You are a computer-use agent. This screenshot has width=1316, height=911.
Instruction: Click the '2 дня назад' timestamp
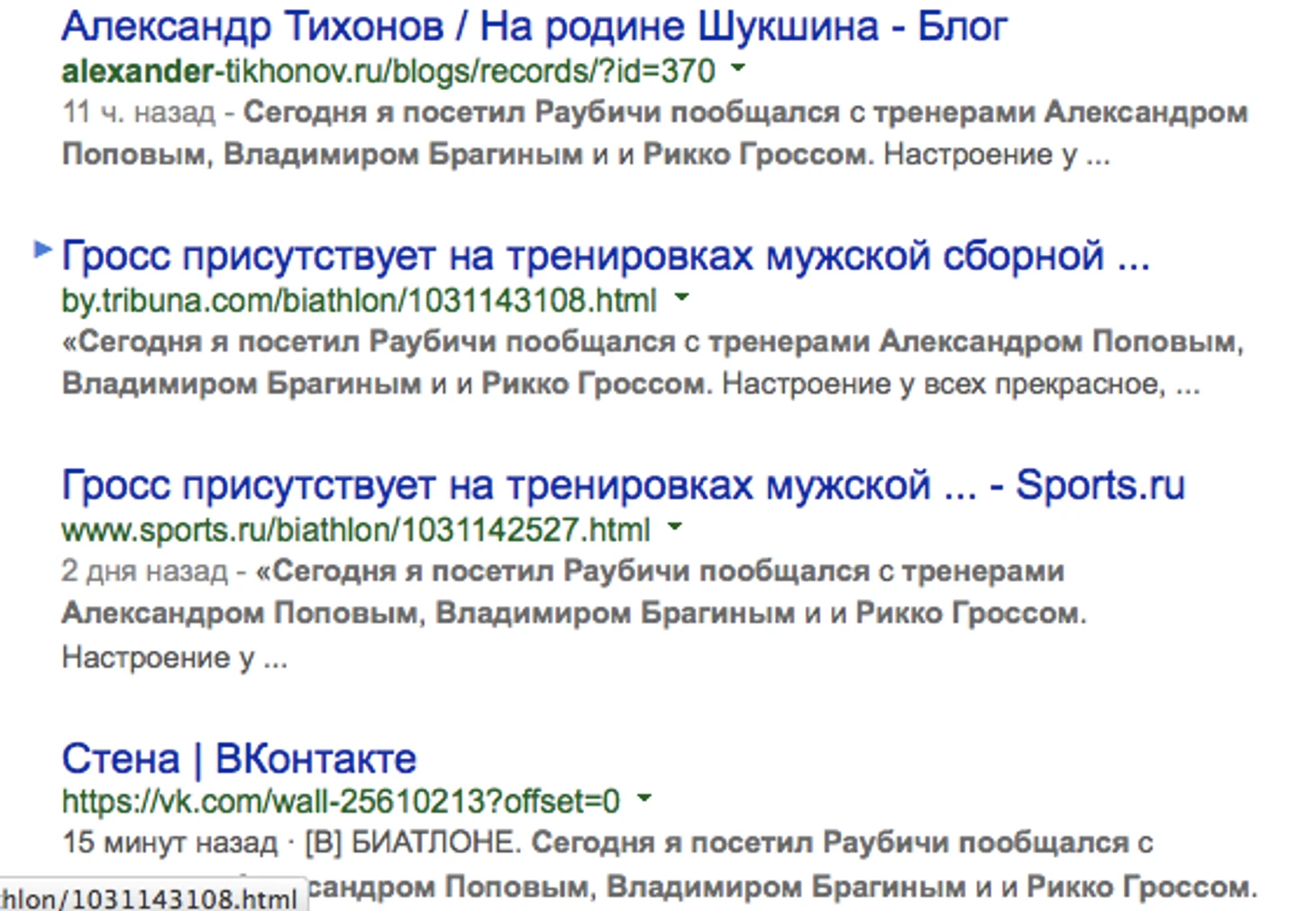pos(144,571)
